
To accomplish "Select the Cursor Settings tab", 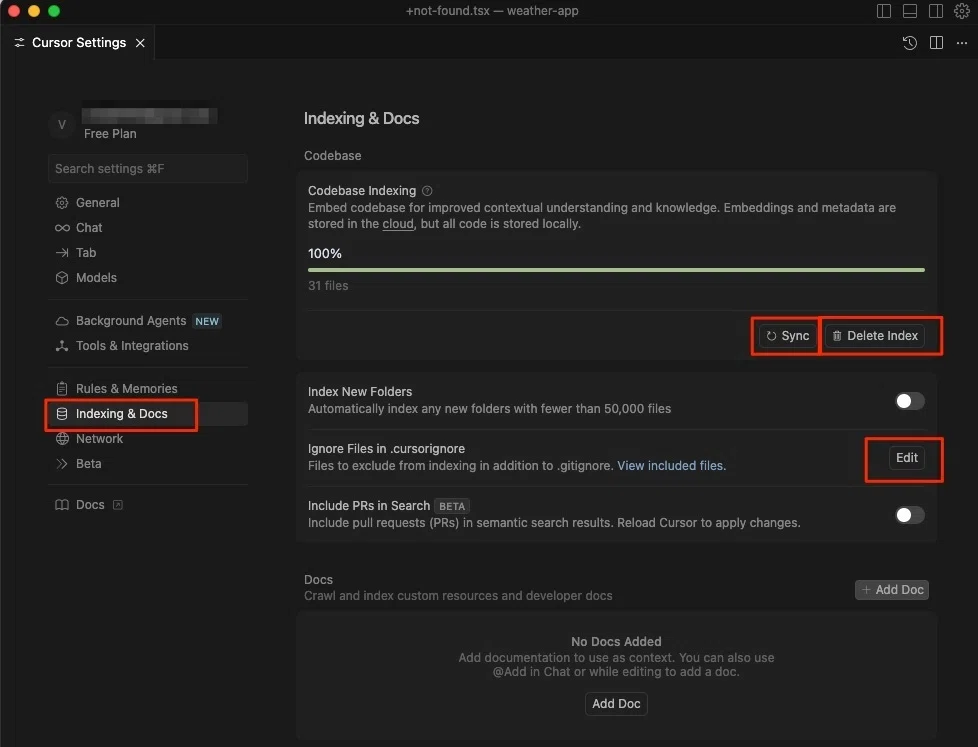I will click(79, 42).
